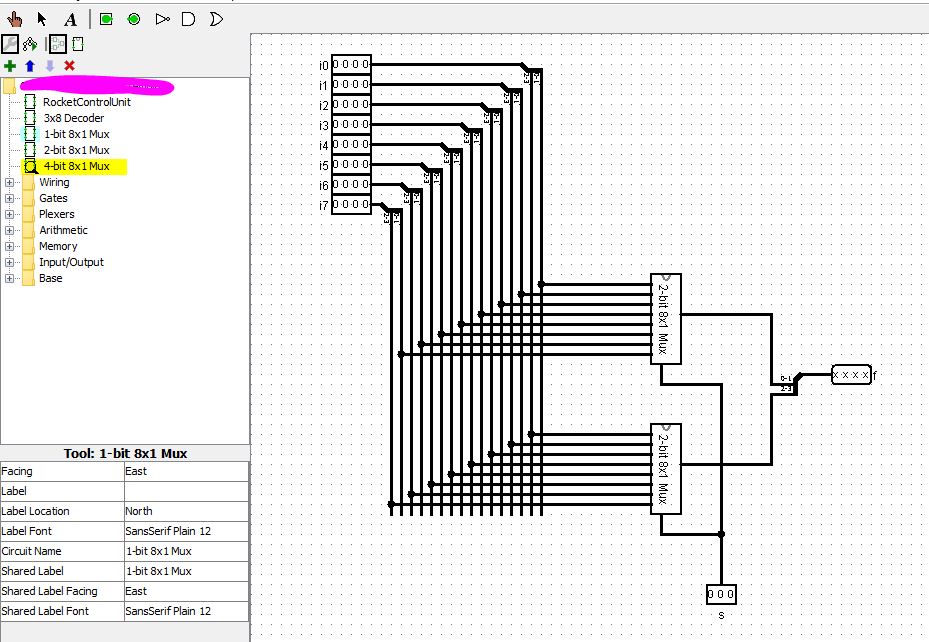The height and width of the screenshot is (642, 929).
Task: Click input pin i2 on canvas
Action: click(351, 104)
